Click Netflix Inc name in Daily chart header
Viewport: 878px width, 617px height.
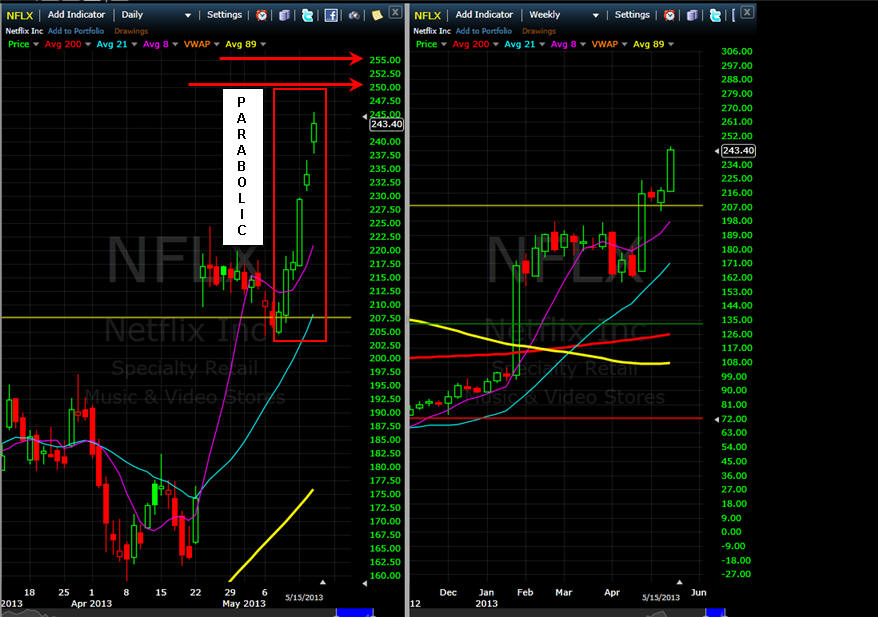(x=24, y=31)
